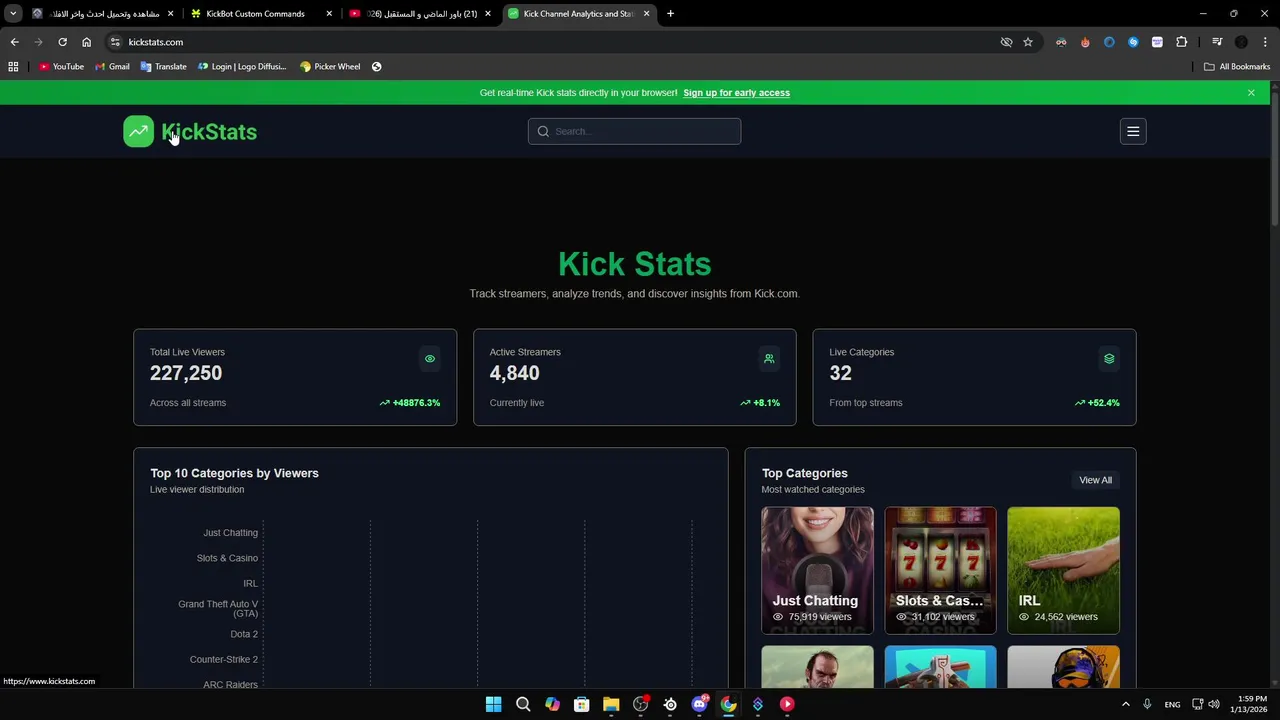Open the YouTube bookmark
The image size is (1280, 720).
point(61,67)
